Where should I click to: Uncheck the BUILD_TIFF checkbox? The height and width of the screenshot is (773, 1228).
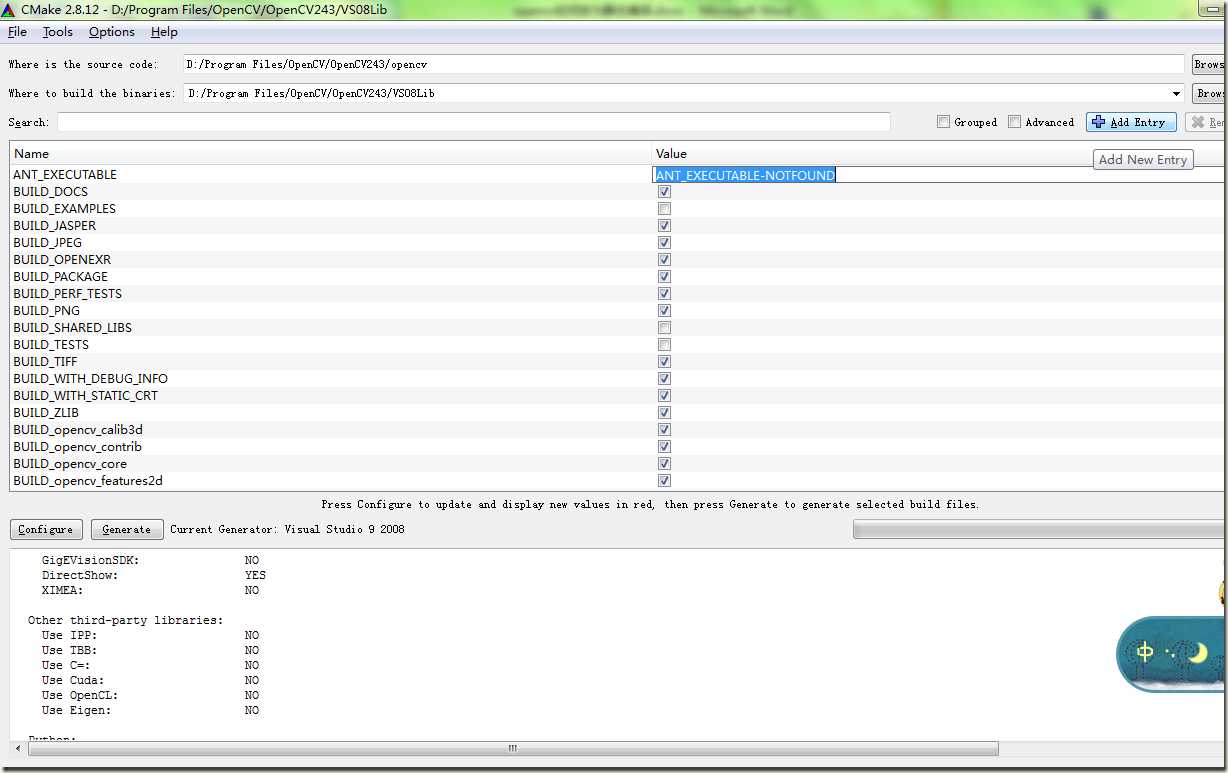(x=664, y=362)
